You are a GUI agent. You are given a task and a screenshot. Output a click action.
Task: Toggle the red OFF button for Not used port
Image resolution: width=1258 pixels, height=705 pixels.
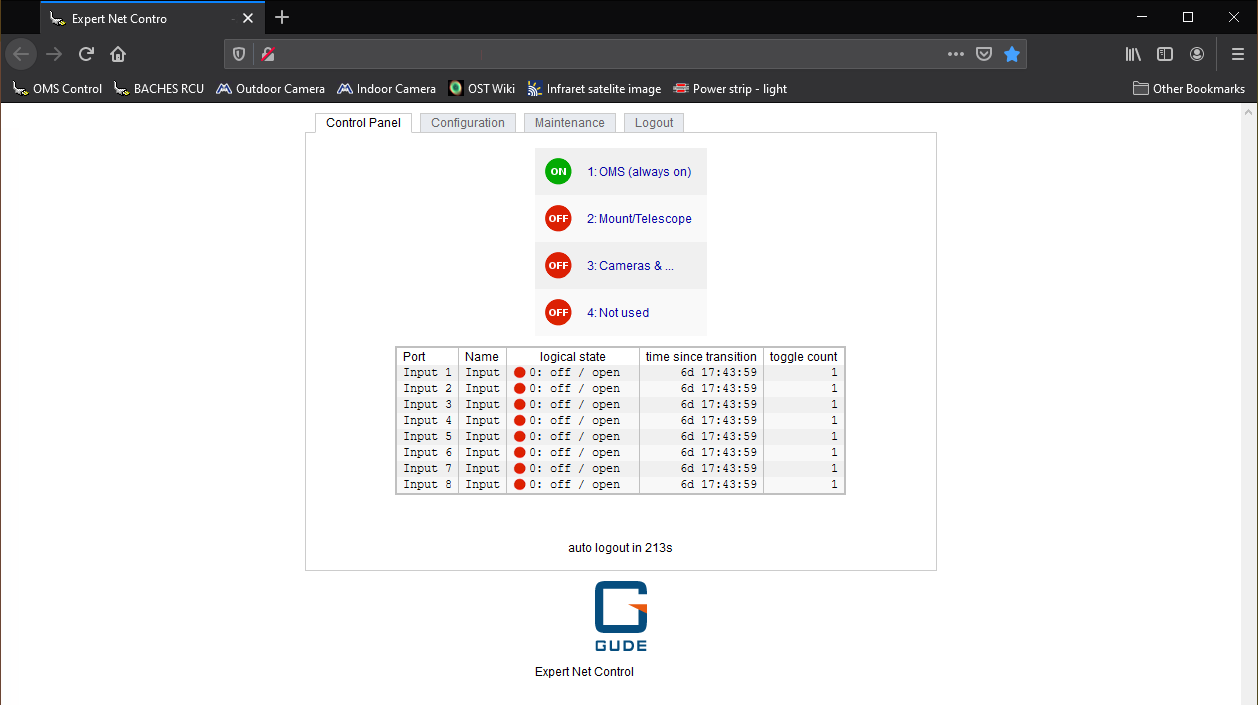(x=558, y=313)
